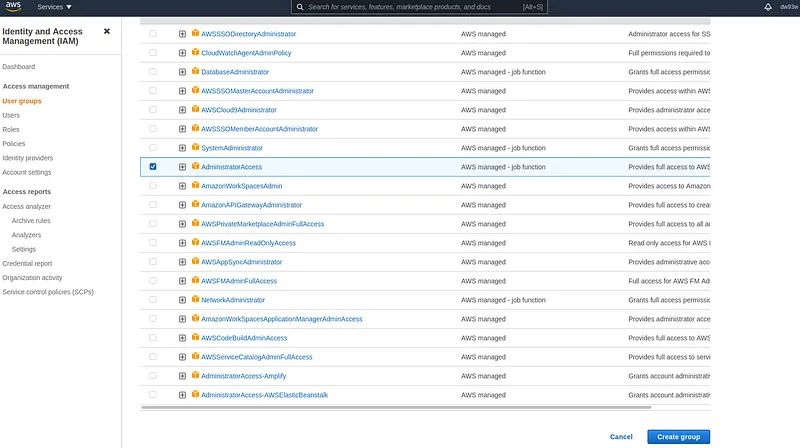The height and width of the screenshot is (448, 800).
Task: Click the policy icon beside SystemAdministrator
Action: point(195,147)
